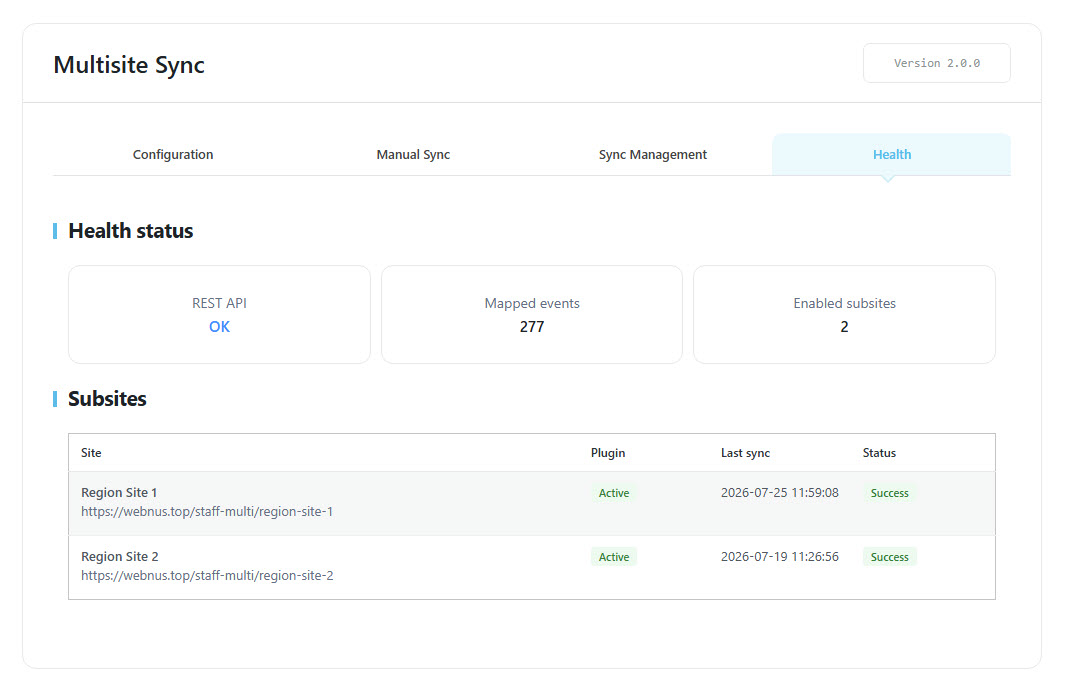Click the Status column header

point(879,453)
